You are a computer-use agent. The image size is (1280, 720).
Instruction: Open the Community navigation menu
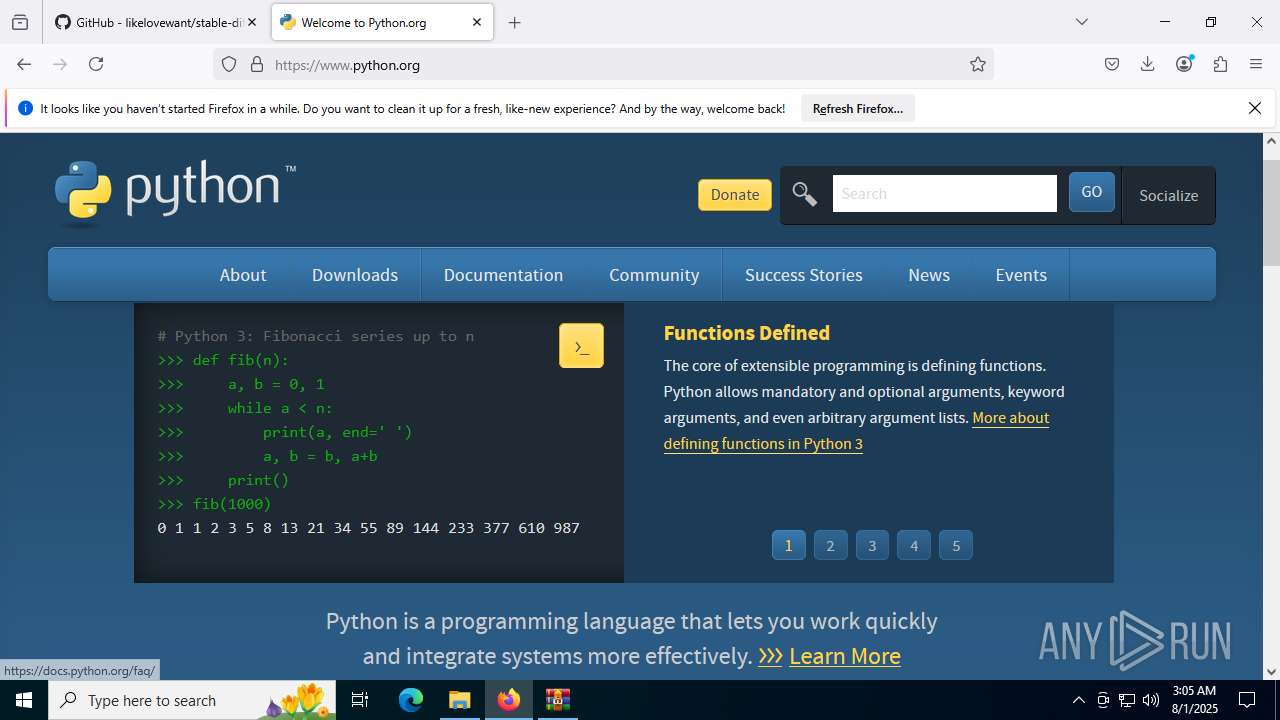click(654, 275)
